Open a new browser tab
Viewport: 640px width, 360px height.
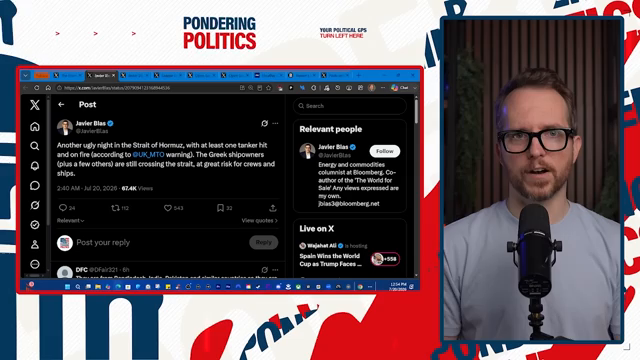pyautogui.click(x=359, y=76)
